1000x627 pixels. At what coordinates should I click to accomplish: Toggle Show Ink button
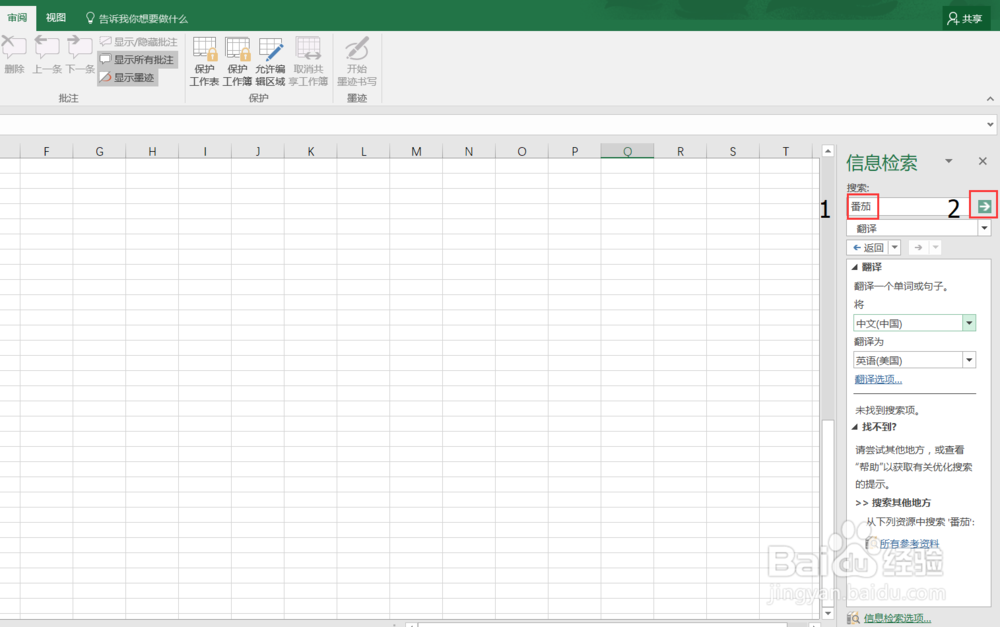(128, 77)
